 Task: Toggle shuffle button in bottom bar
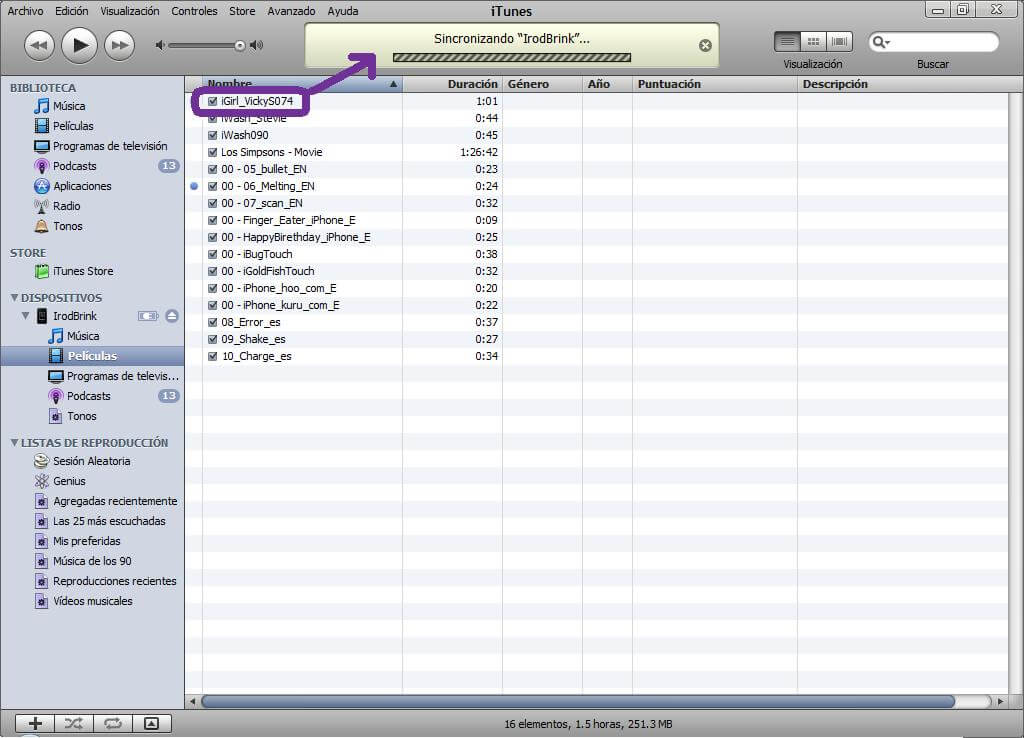pyautogui.click(x=74, y=723)
